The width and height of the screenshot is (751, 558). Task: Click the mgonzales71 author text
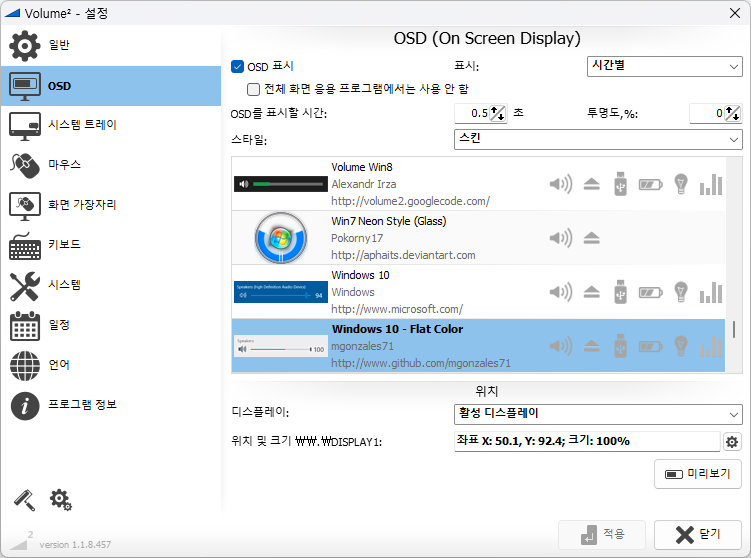coord(363,346)
